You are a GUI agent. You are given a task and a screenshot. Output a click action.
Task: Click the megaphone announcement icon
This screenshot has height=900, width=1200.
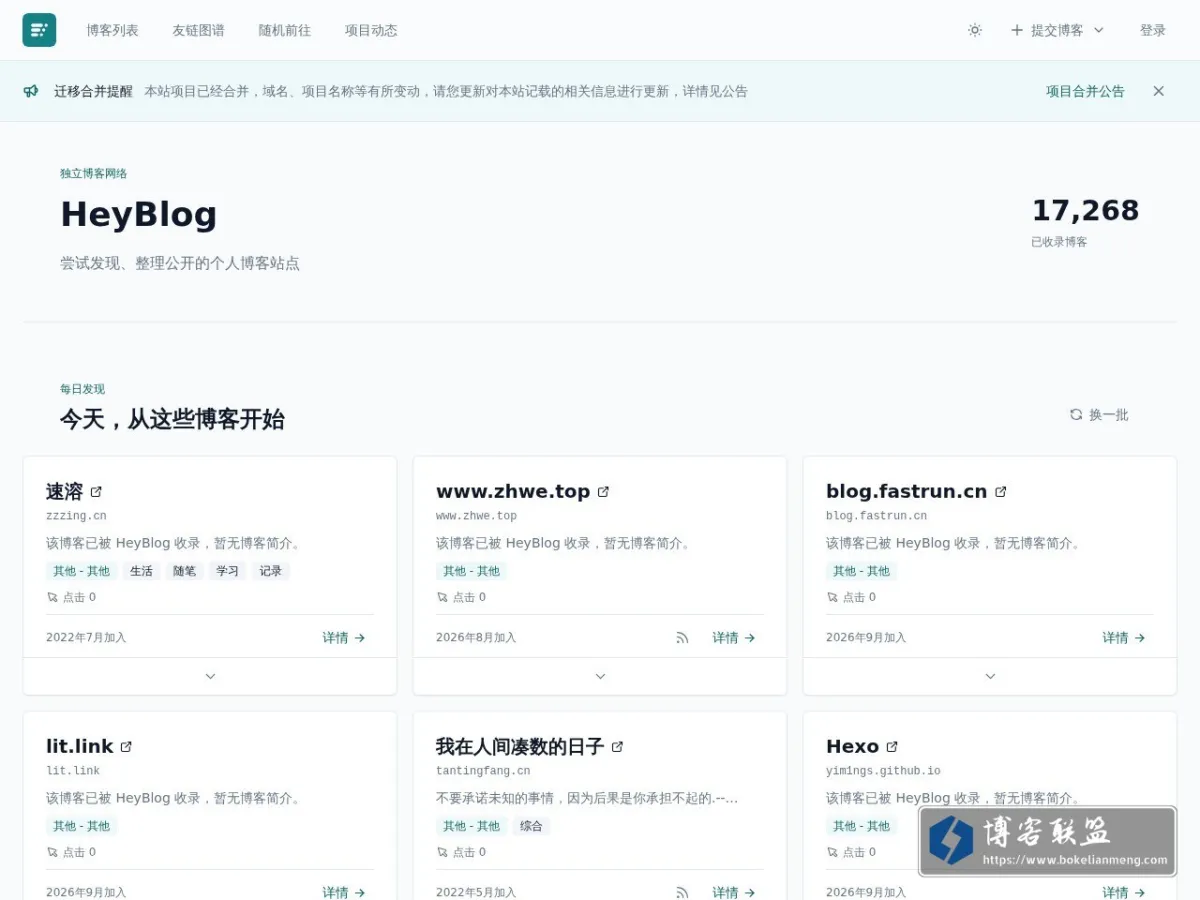tap(31, 91)
